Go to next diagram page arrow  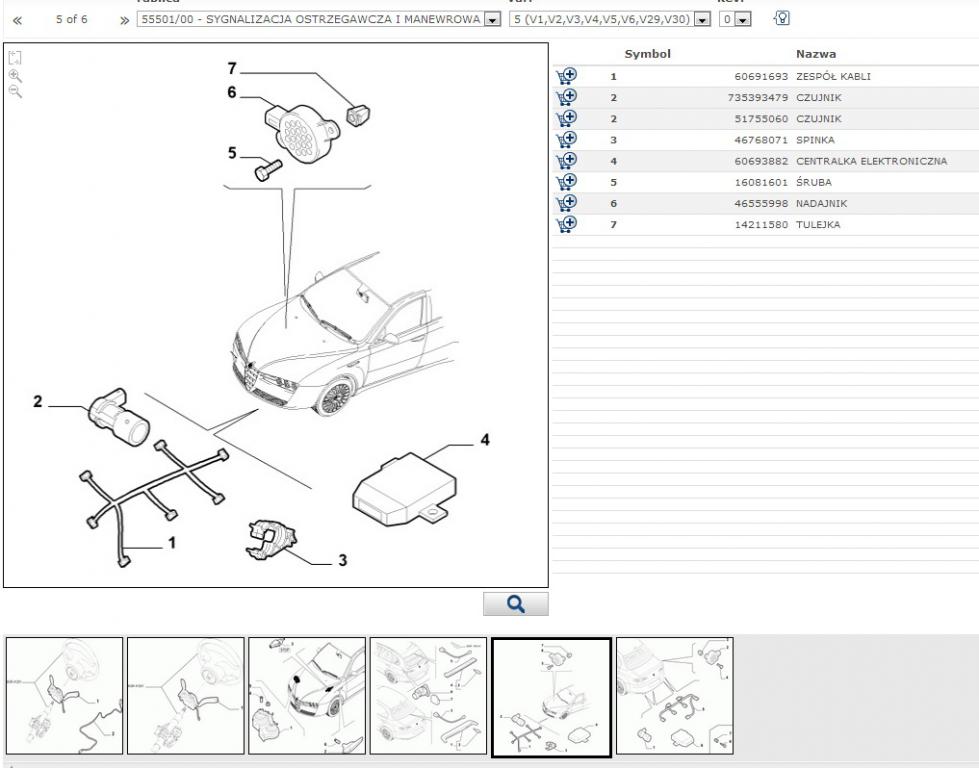pos(124,20)
